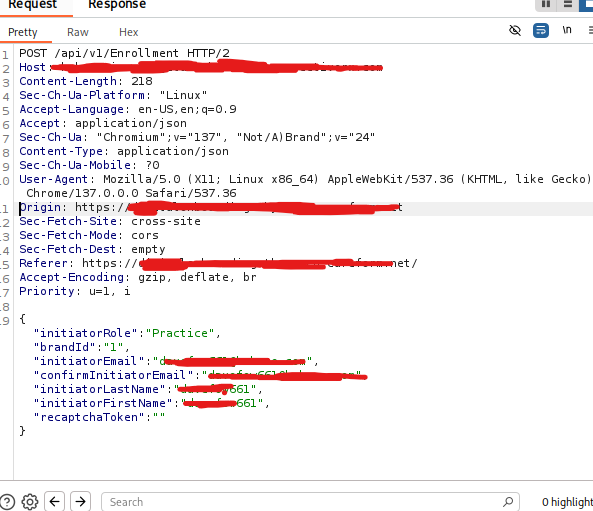
Task: Click the Sec-Ch-Ua-Mobile: ?0 header
Action: coord(89,165)
